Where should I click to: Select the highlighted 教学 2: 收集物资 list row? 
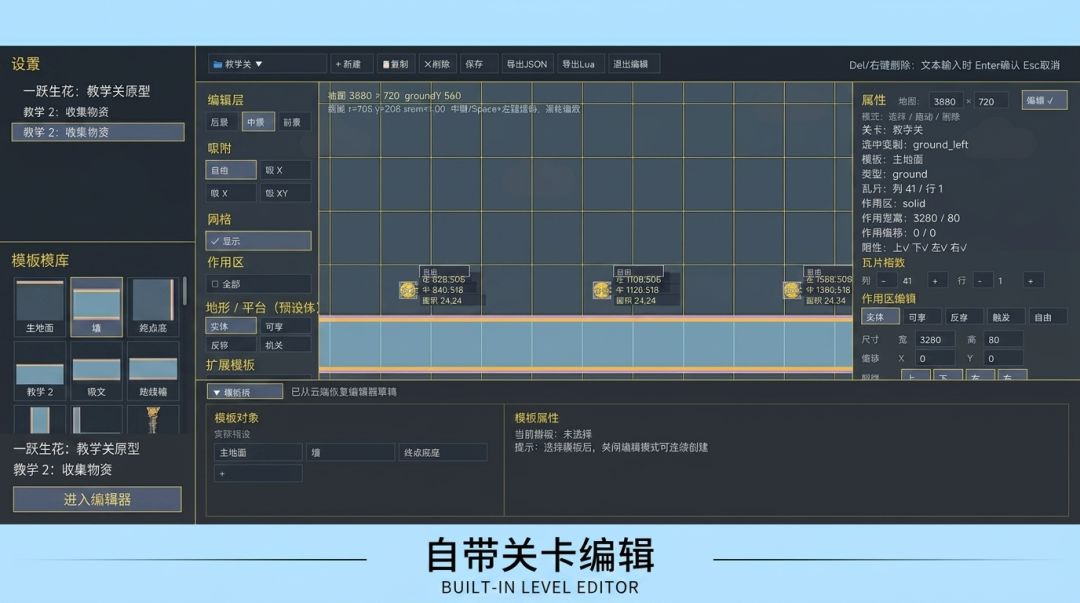pyautogui.click(x=98, y=132)
